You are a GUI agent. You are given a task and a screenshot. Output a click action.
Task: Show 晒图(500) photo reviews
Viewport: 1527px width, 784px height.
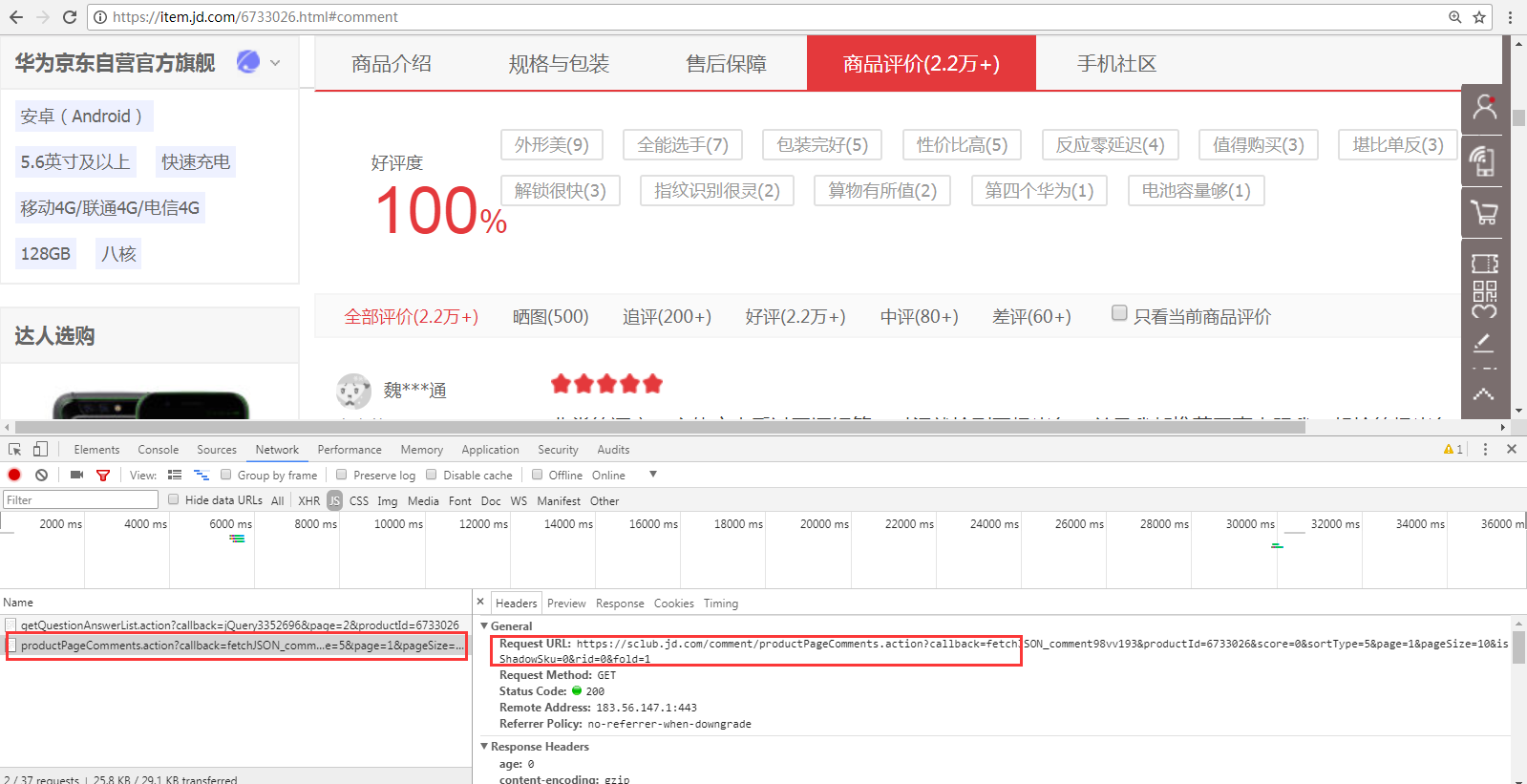550,316
